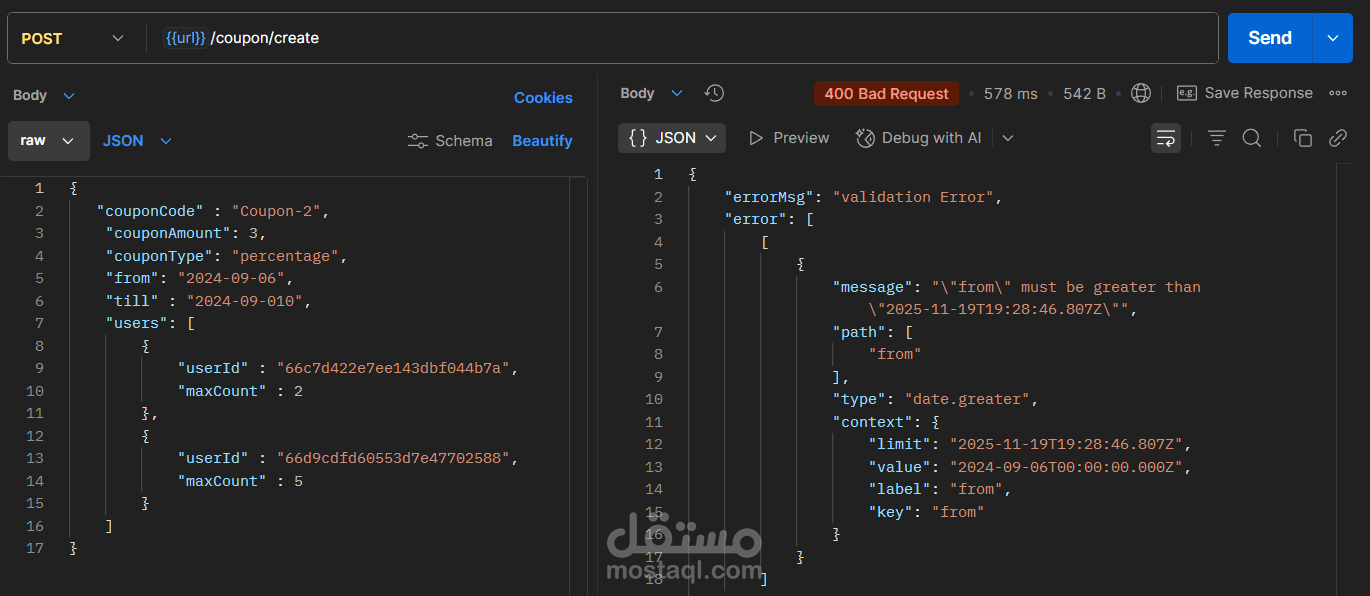Screen dimensions: 1370x596
Task: Click the request URL input field
Action: (x=683, y=38)
